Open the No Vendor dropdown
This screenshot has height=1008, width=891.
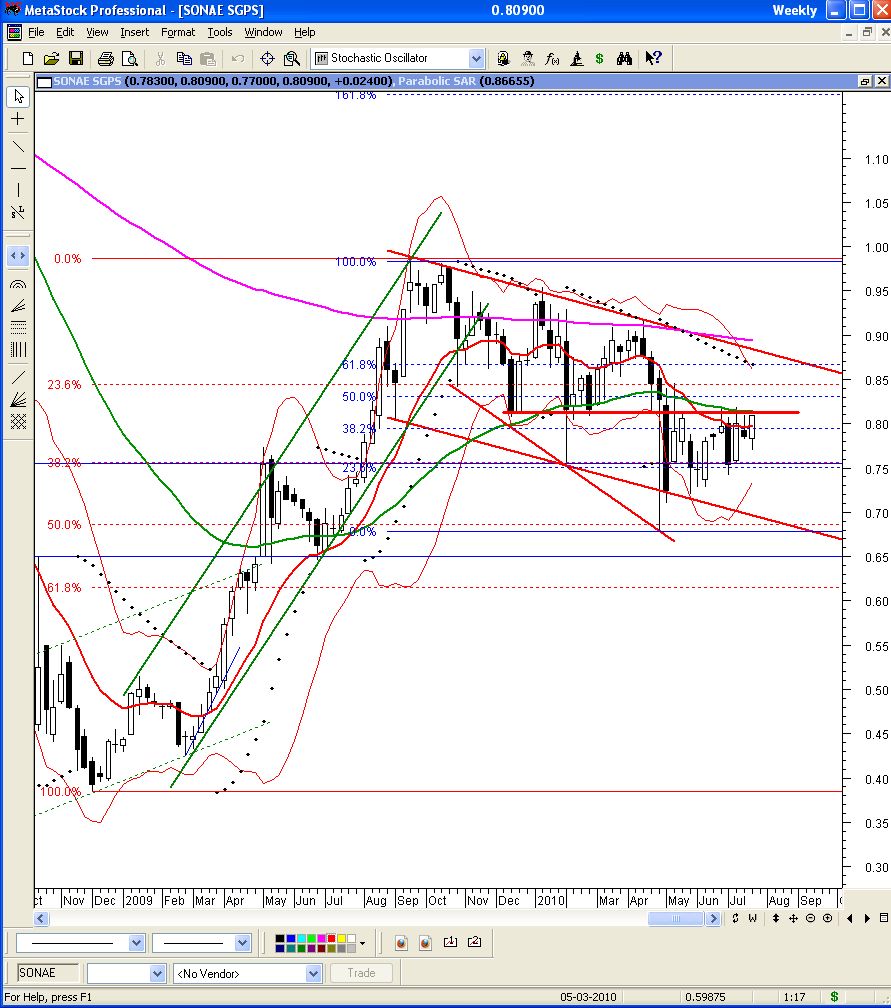pyautogui.click(x=313, y=973)
